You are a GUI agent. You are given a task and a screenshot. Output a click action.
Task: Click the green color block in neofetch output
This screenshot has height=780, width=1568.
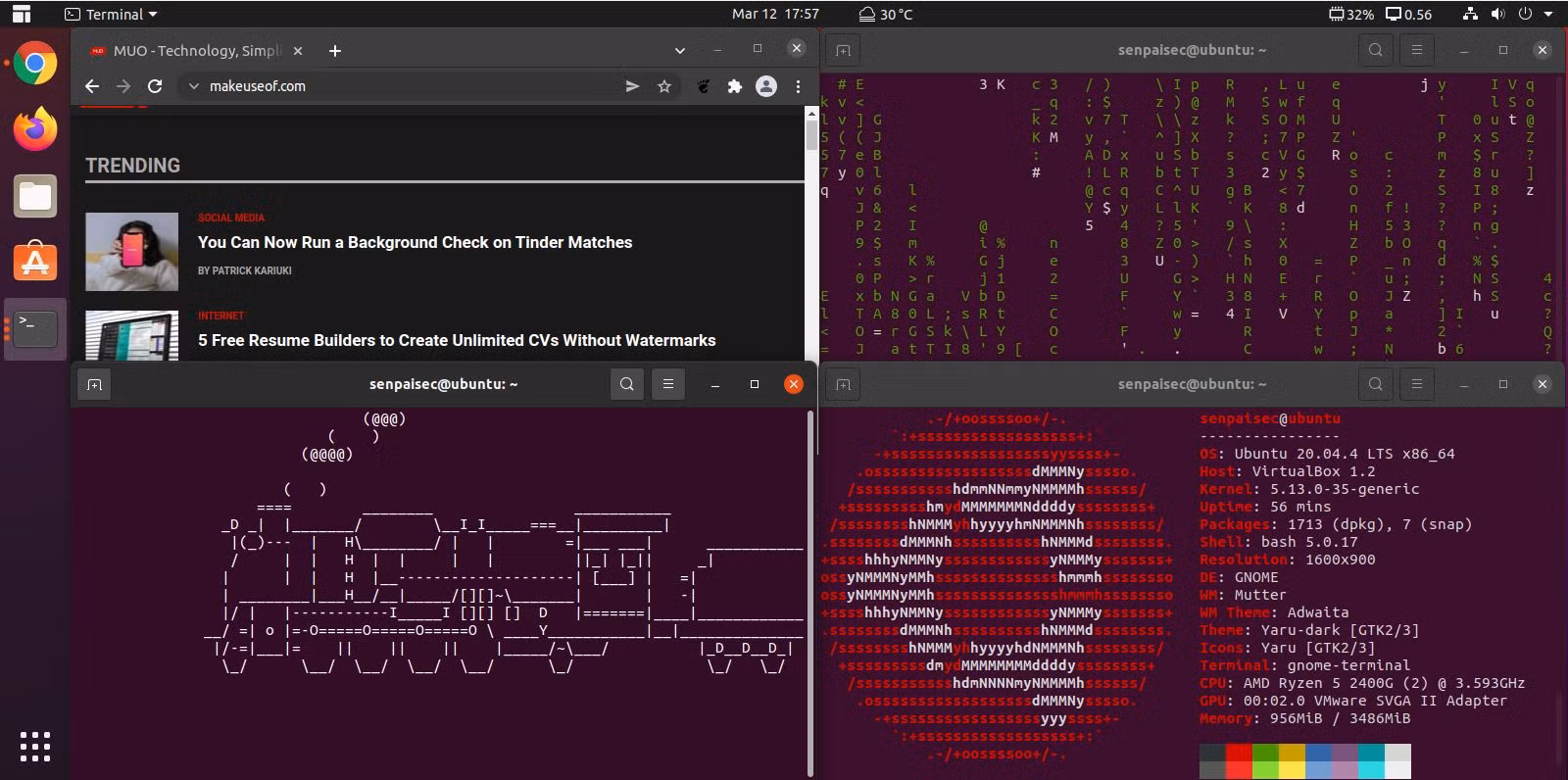[x=1265, y=761]
